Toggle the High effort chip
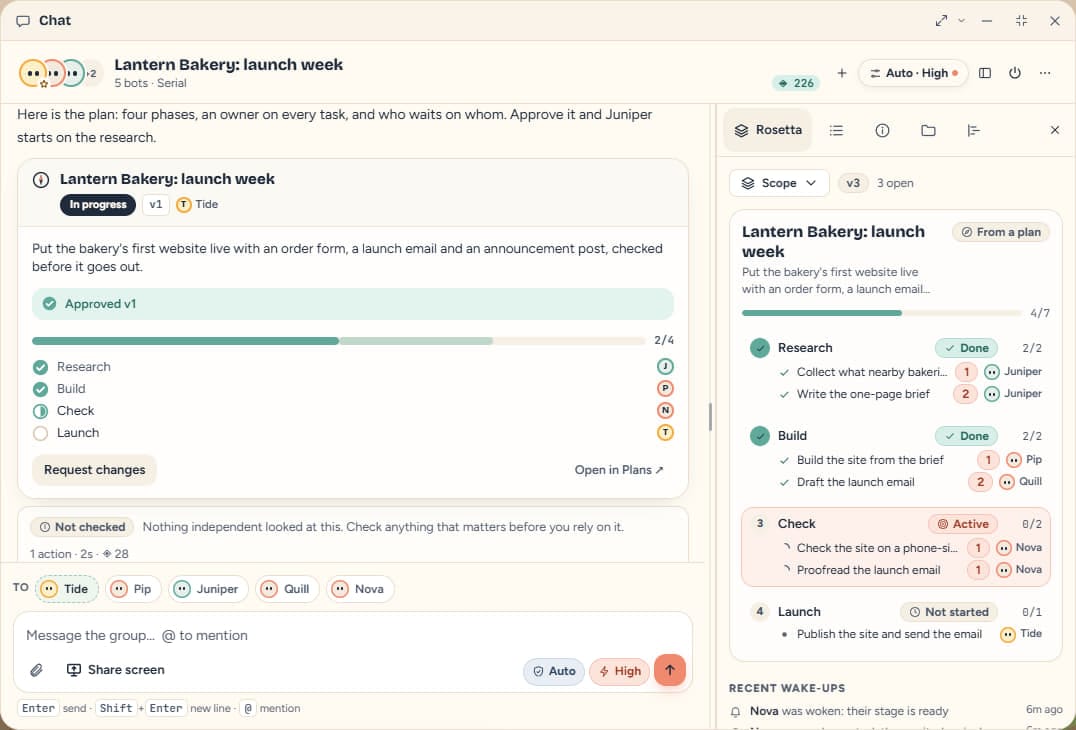Image resolution: width=1076 pixels, height=730 pixels. click(619, 671)
